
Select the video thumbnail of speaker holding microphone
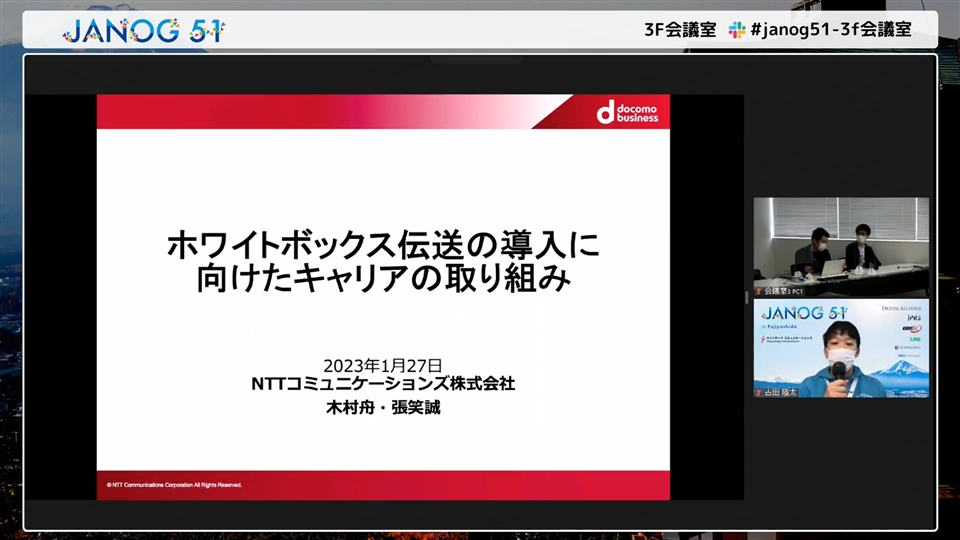(841, 348)
